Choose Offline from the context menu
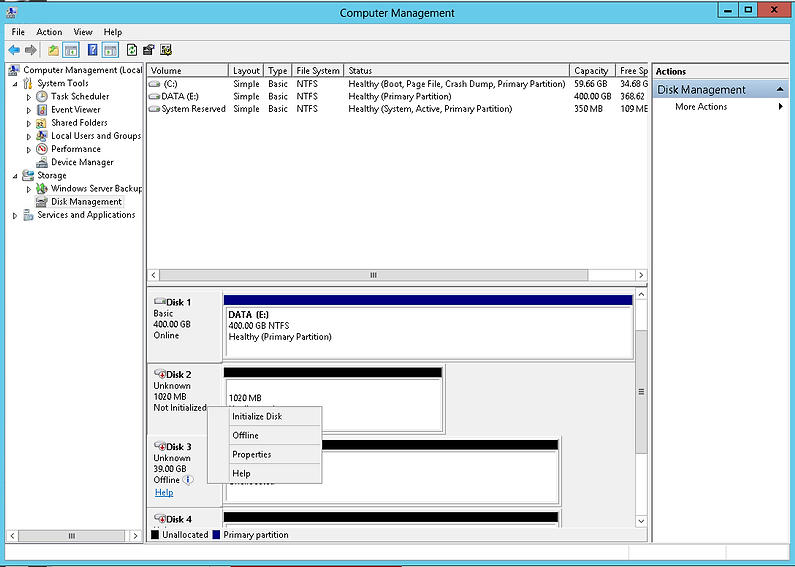 pos(265,435)
